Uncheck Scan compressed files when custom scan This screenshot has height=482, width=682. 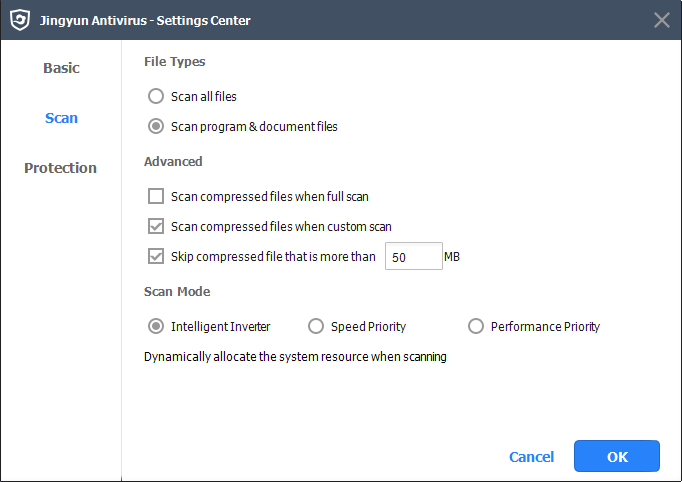coord(155,226)
